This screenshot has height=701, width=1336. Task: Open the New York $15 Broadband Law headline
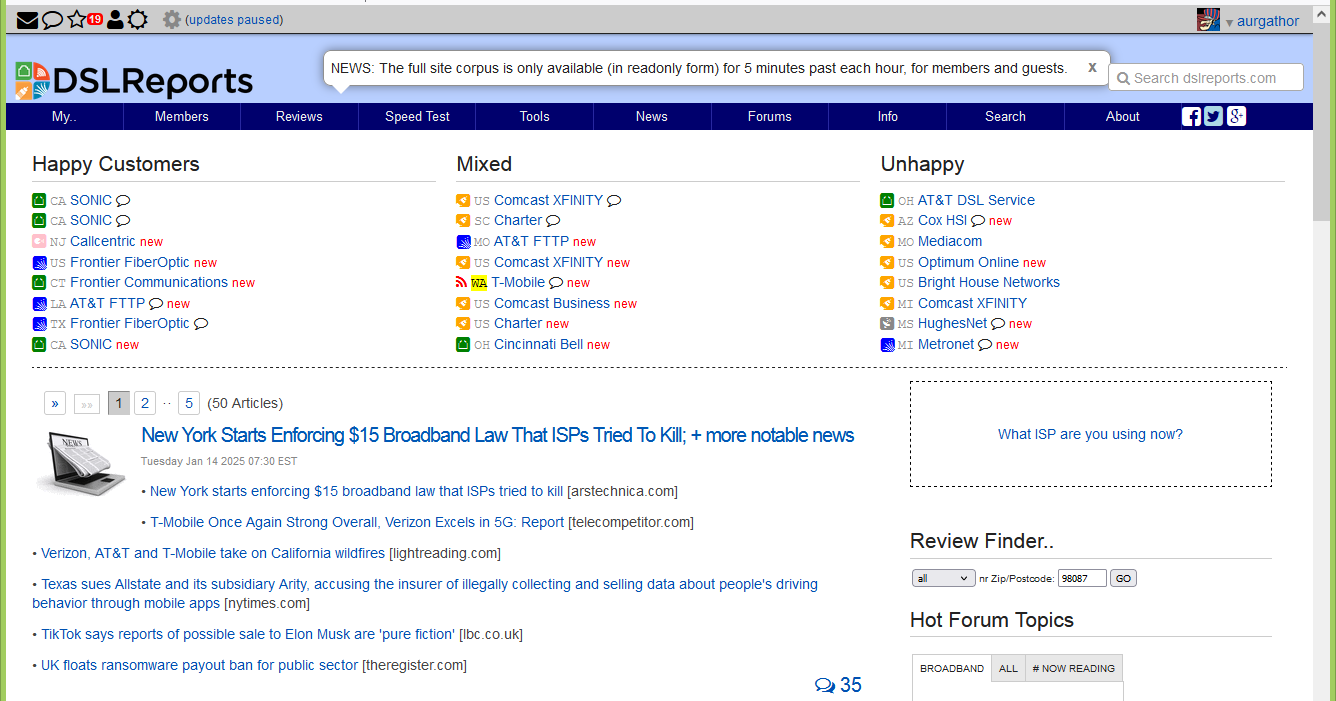coord(498,435)
